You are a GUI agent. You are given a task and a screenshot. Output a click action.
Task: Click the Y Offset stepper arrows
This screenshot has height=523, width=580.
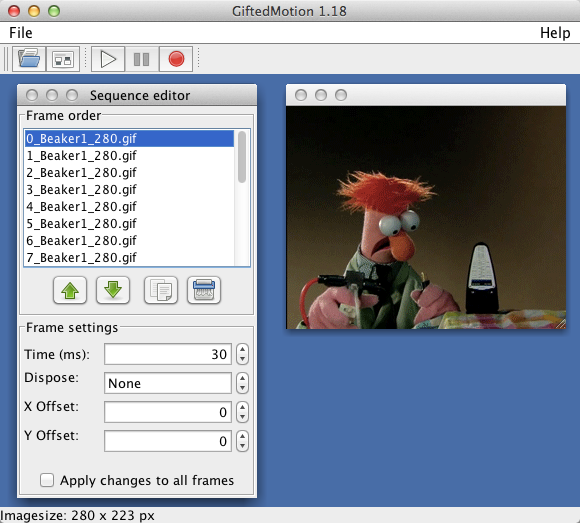click(x=242, y=441)
